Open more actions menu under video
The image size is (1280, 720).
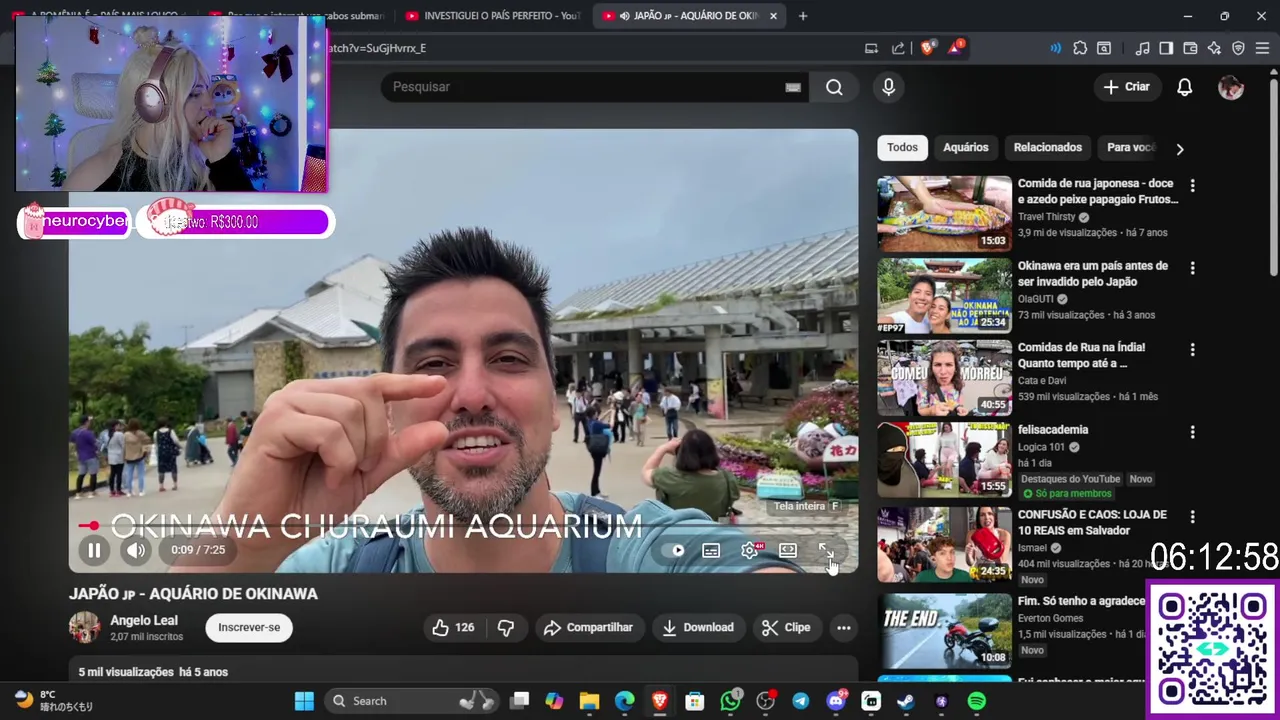(844, 627)
